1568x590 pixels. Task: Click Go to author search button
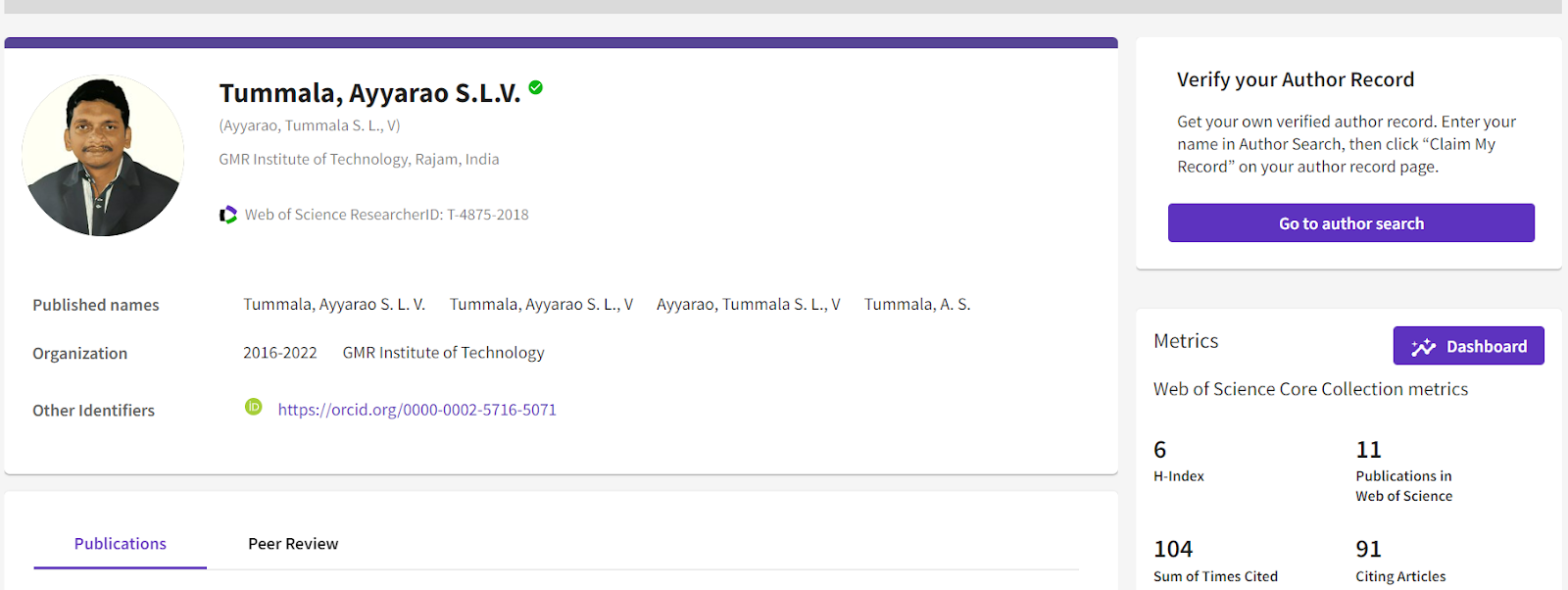click(x=1351, y=223)
